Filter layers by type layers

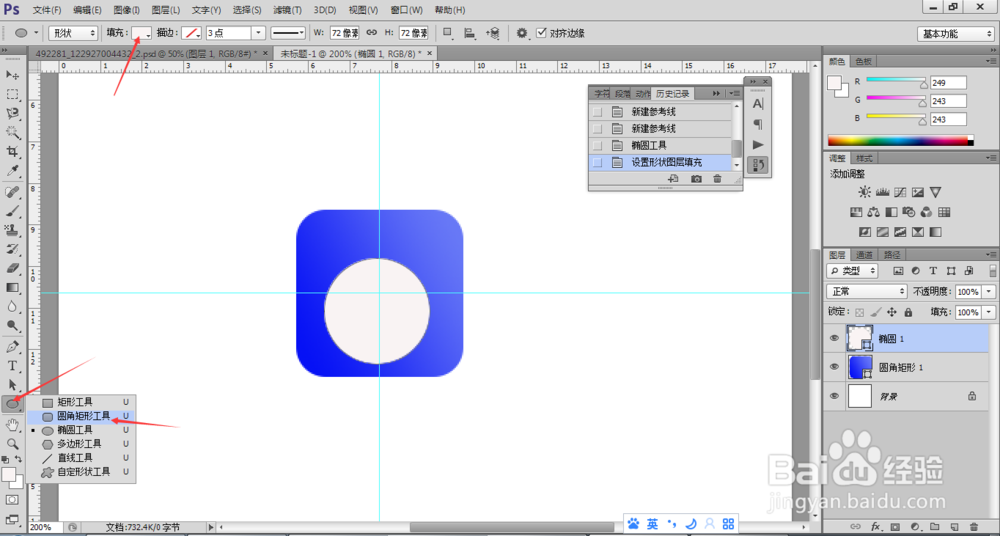[x=933, y=271]
